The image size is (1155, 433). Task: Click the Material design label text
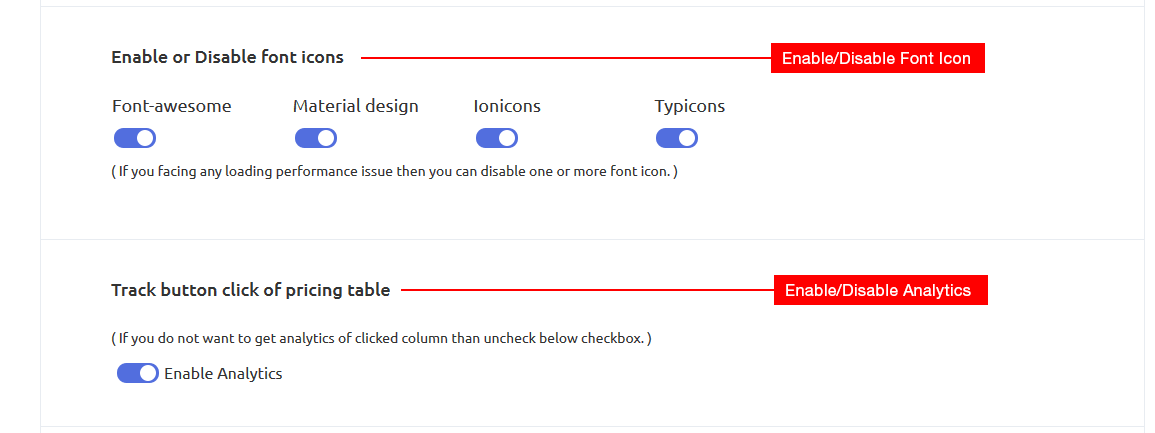356,106
